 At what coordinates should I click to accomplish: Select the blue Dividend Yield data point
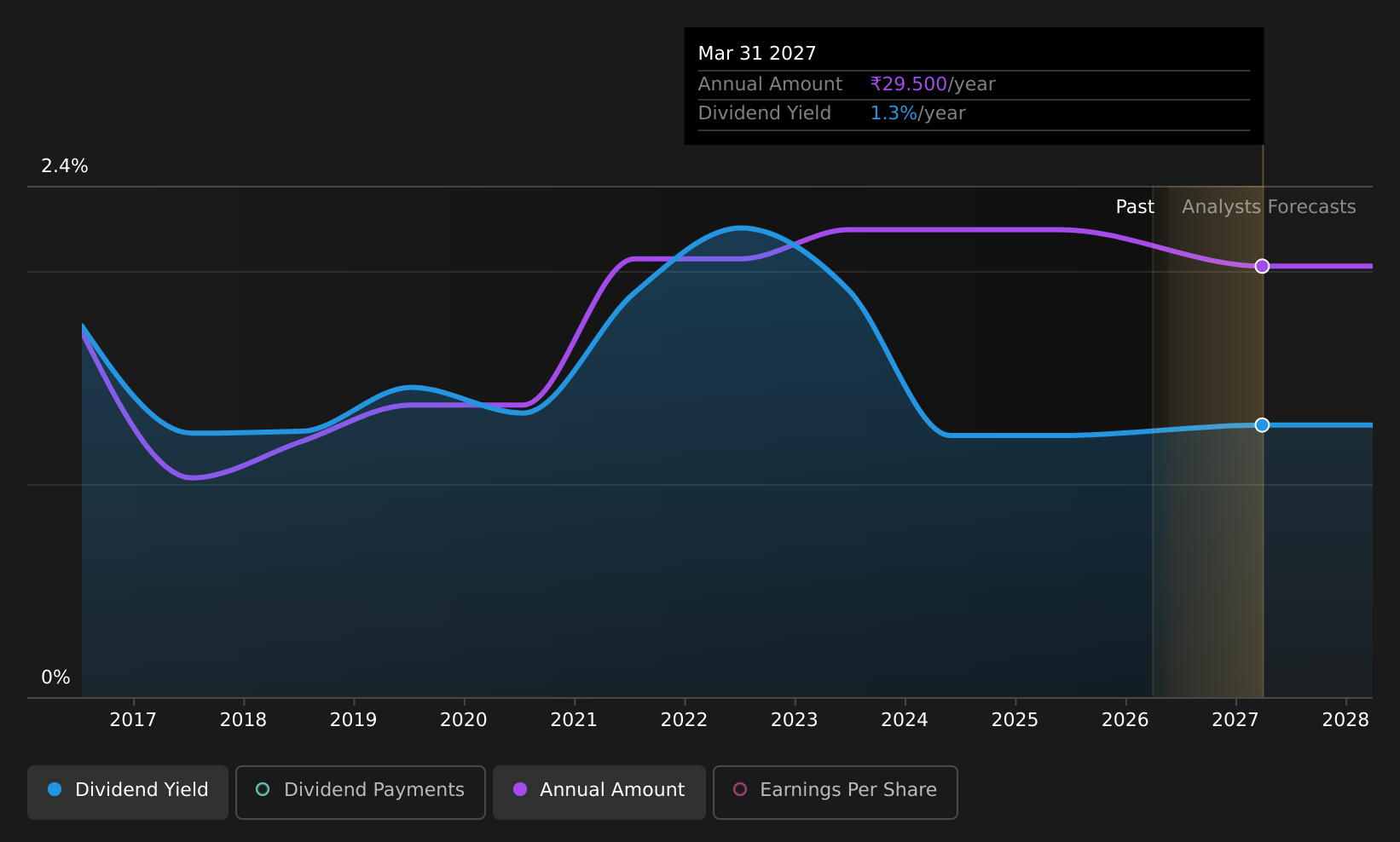(1262, 424)
